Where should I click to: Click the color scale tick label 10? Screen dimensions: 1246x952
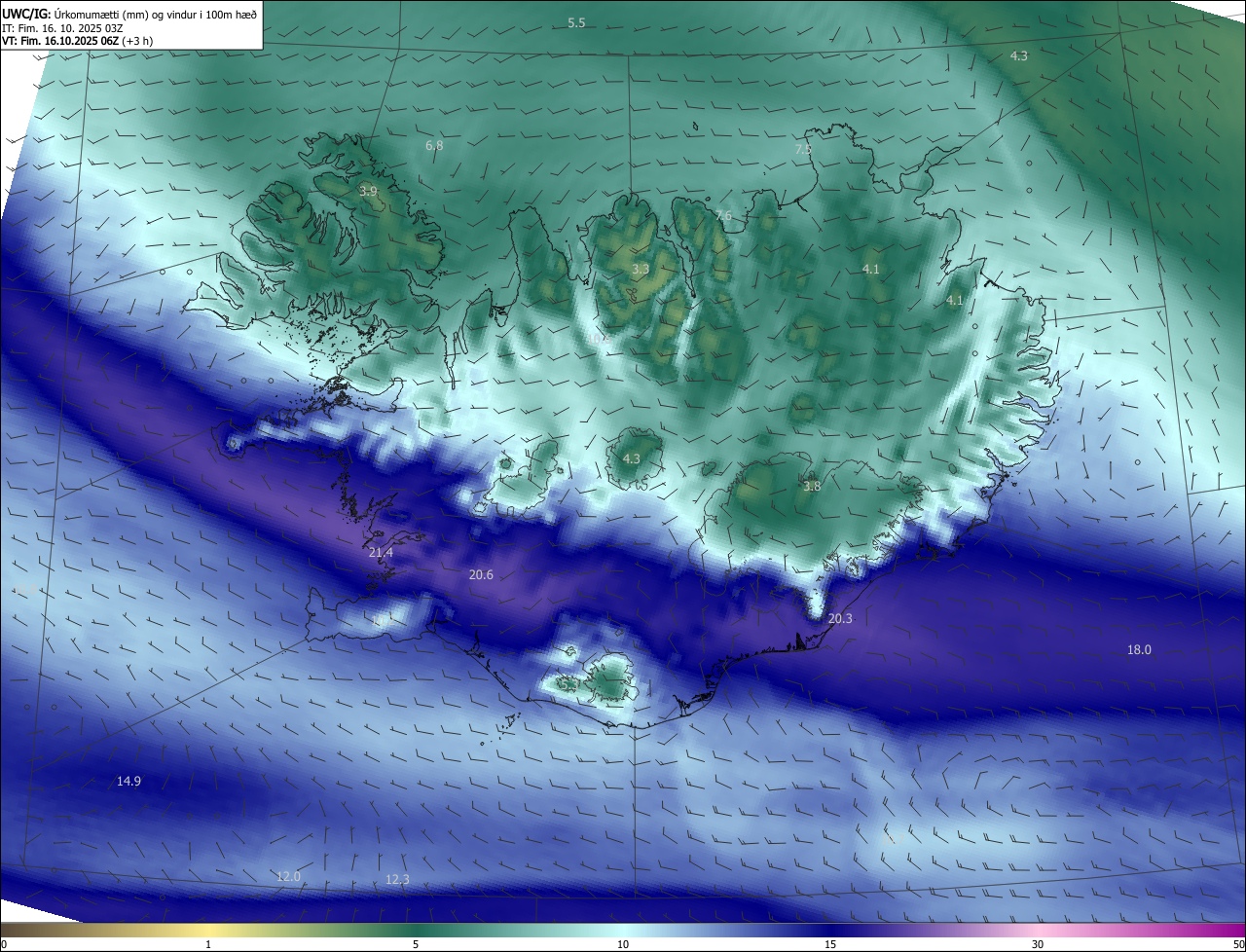click(x=623, y=944)
